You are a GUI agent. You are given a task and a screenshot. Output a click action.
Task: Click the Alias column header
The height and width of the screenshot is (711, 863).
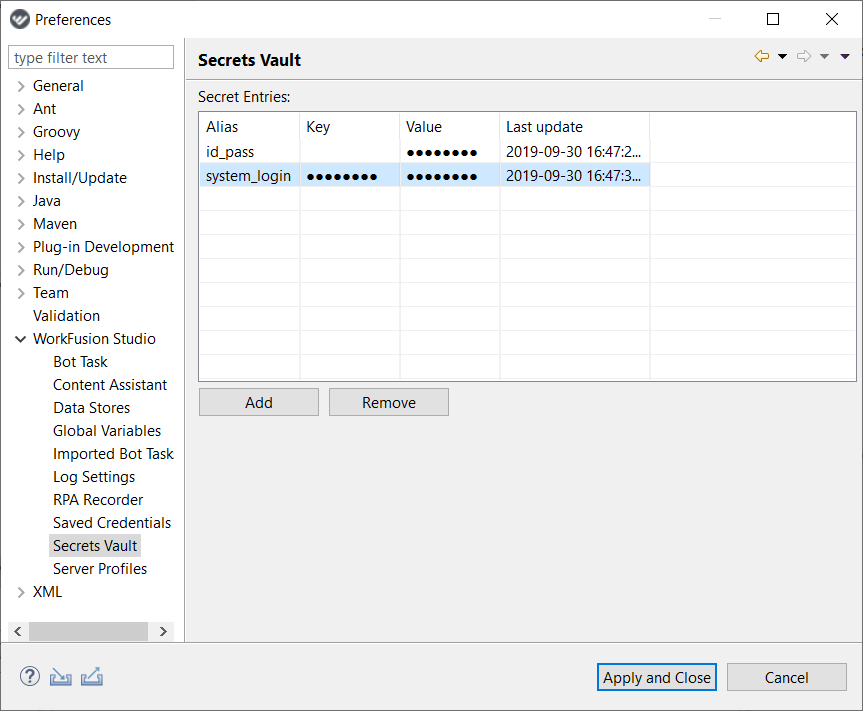[249, 127]
